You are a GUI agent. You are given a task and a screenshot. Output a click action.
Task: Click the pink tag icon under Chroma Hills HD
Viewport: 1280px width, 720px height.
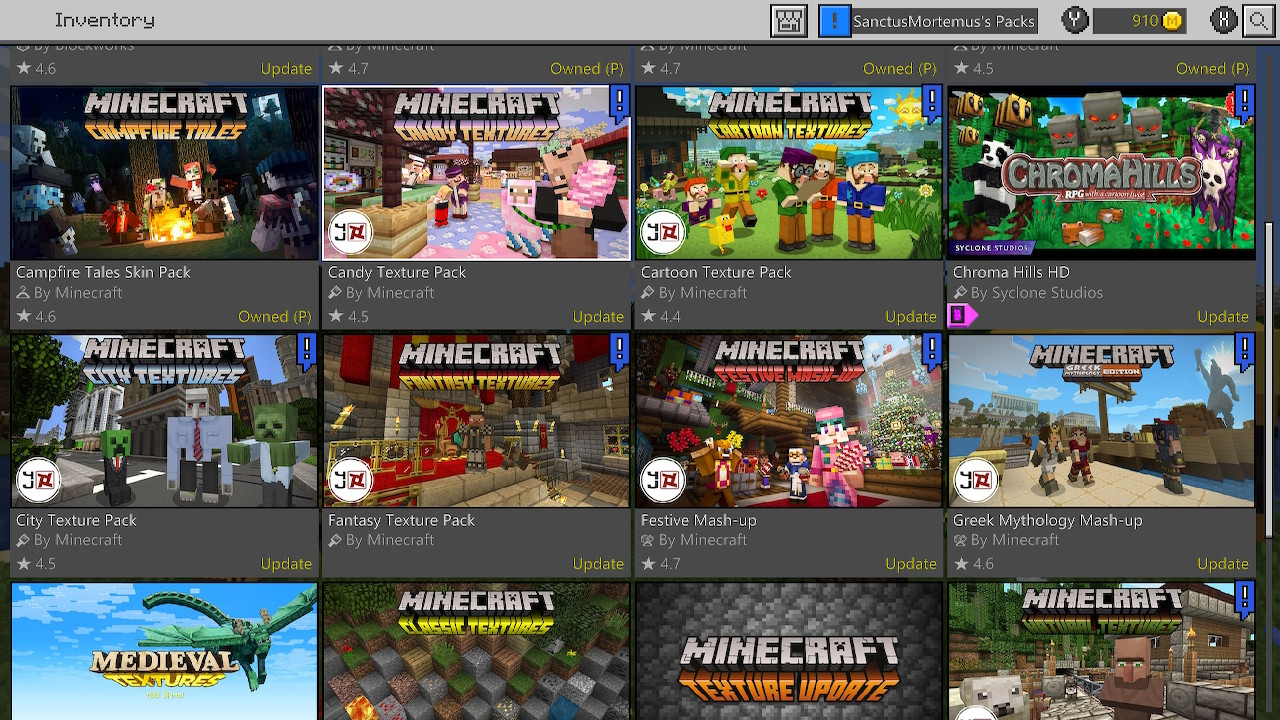960,316
